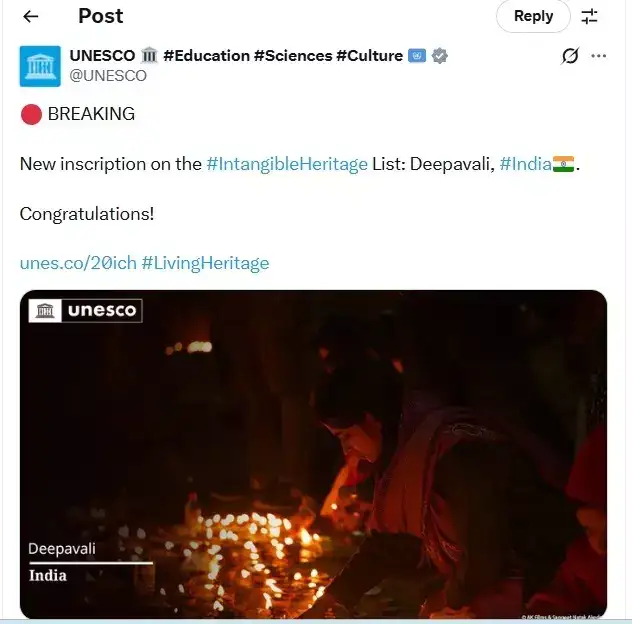
Task: Open the reply sorting filter icon
Action: click(x=590, y=16)
